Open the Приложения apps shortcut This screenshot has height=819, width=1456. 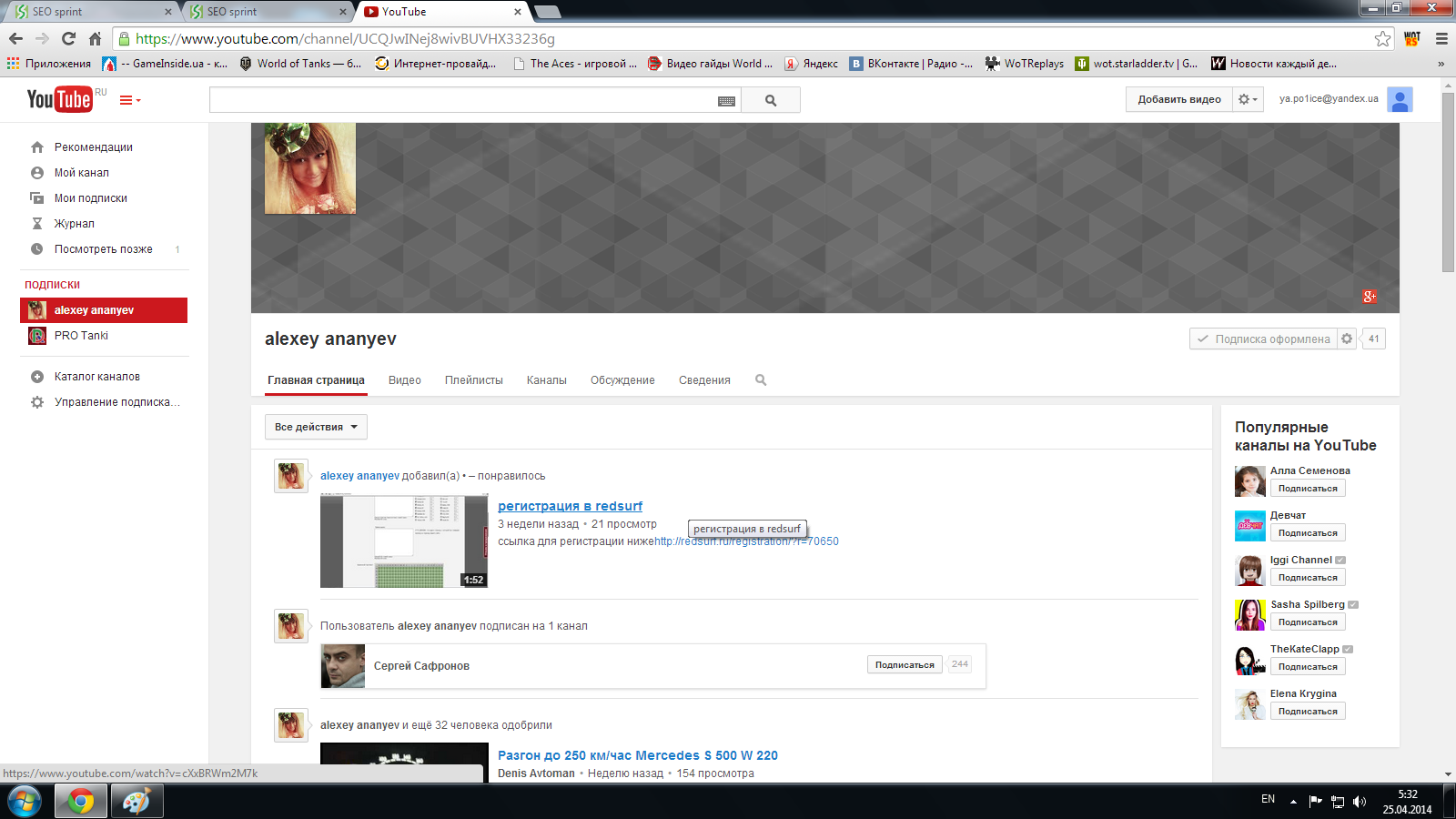click(x=49, y=64)
